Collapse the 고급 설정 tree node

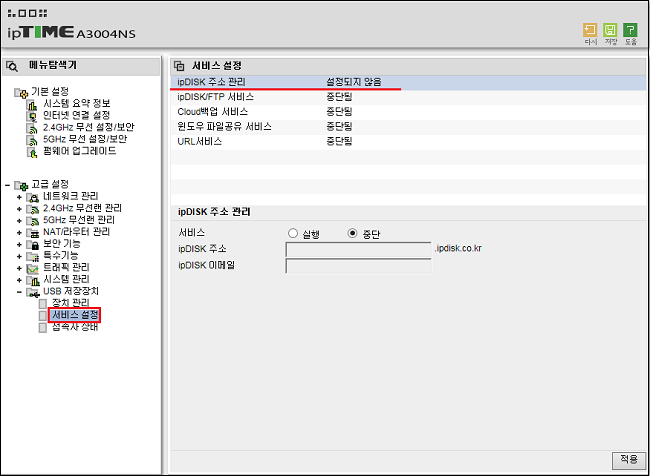(7, 185)
